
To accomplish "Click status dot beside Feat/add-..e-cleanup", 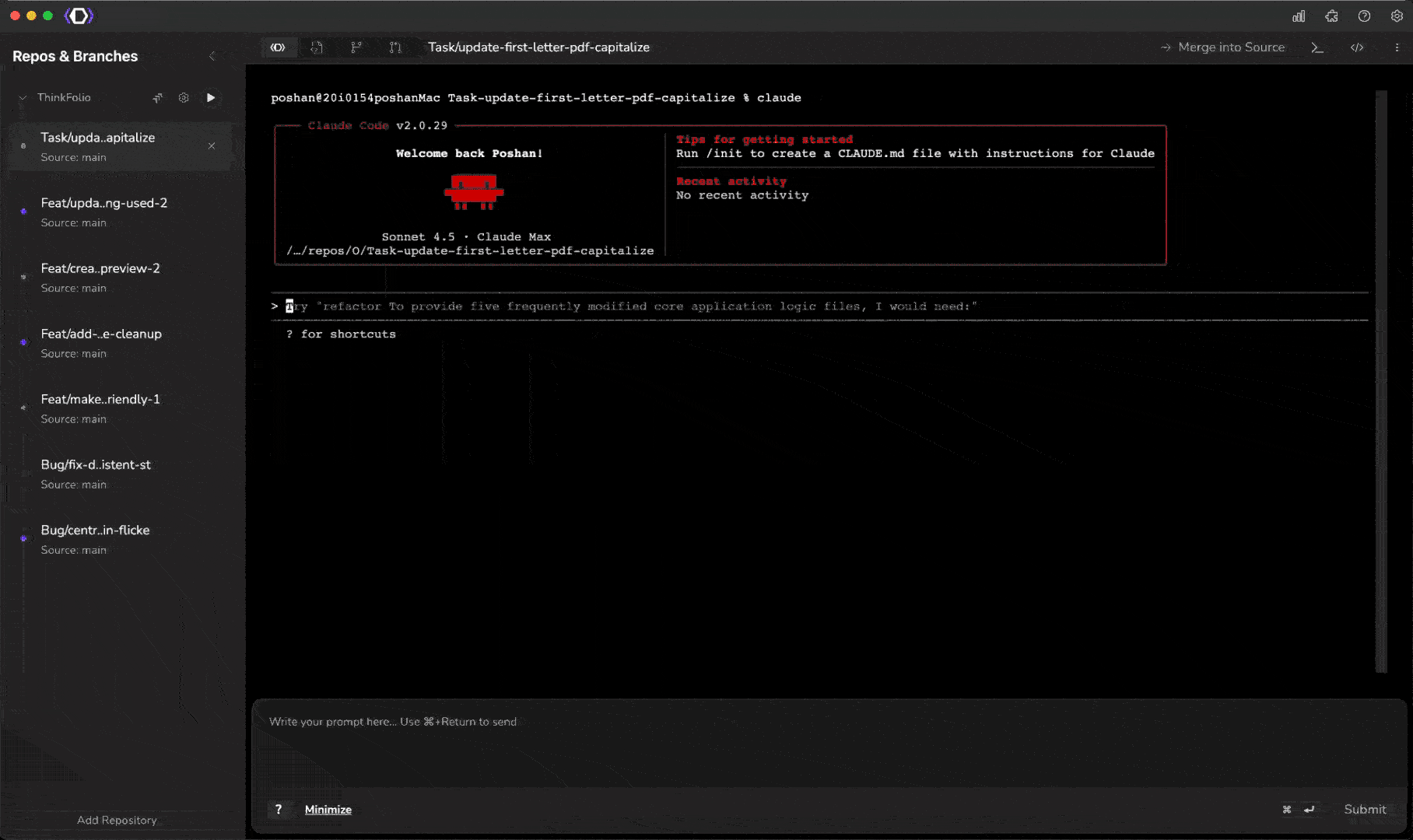I will 23,341.
